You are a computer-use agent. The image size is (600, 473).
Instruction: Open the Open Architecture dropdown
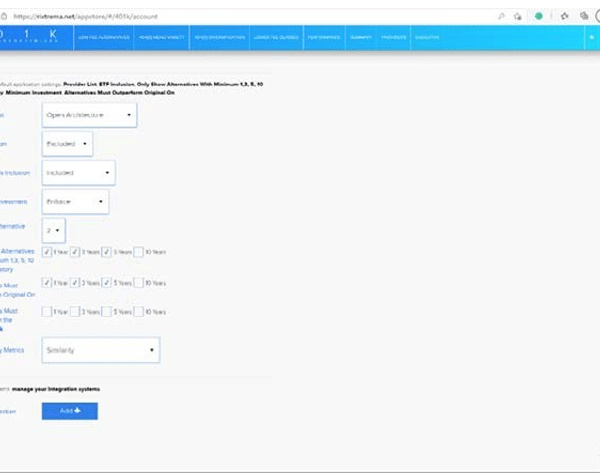(90, 115)
